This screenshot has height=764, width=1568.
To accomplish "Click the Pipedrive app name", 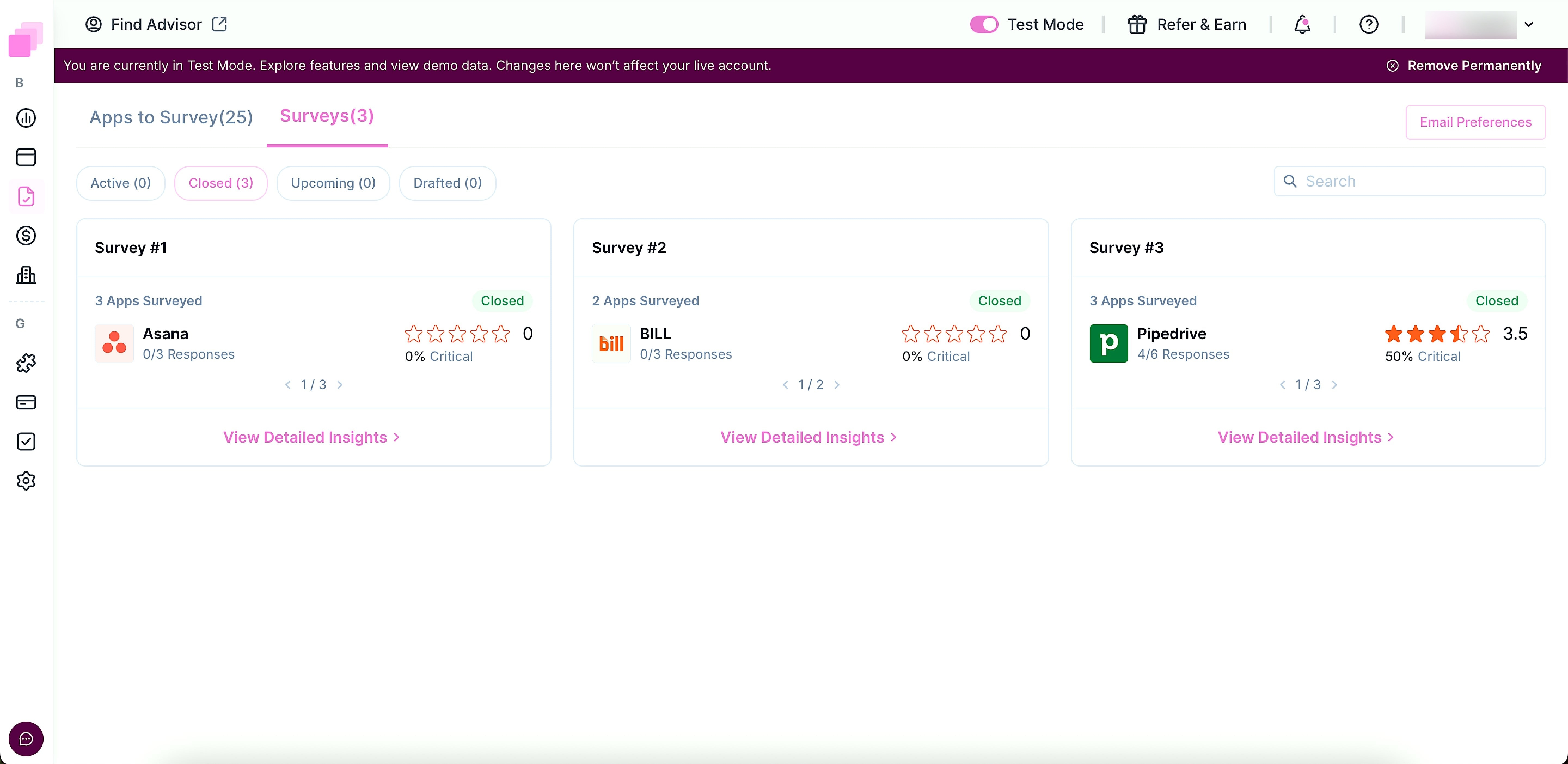I will click(x=1171, y=334).
